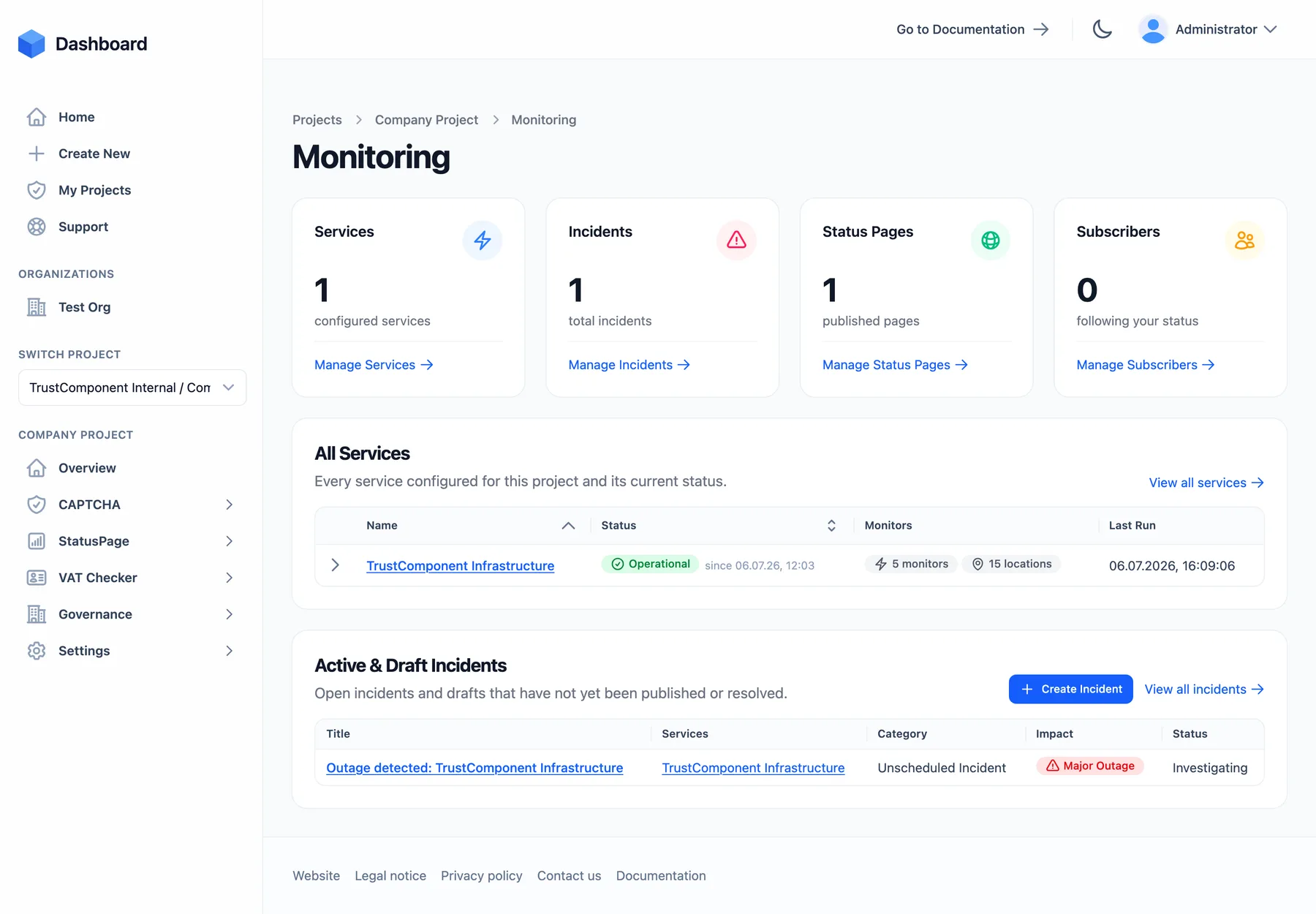Click the 5 monitors badge
This screenshot has height=914, width=1316.
coord(911,564)
